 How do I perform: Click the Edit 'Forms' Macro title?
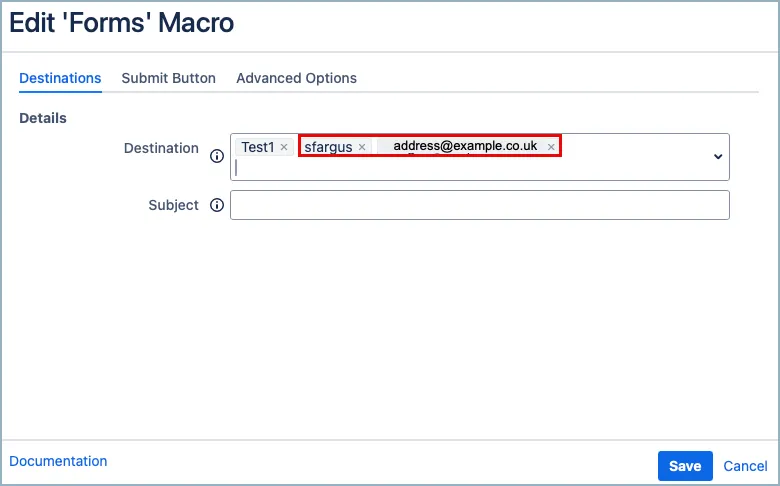click(x=122, y=23)
